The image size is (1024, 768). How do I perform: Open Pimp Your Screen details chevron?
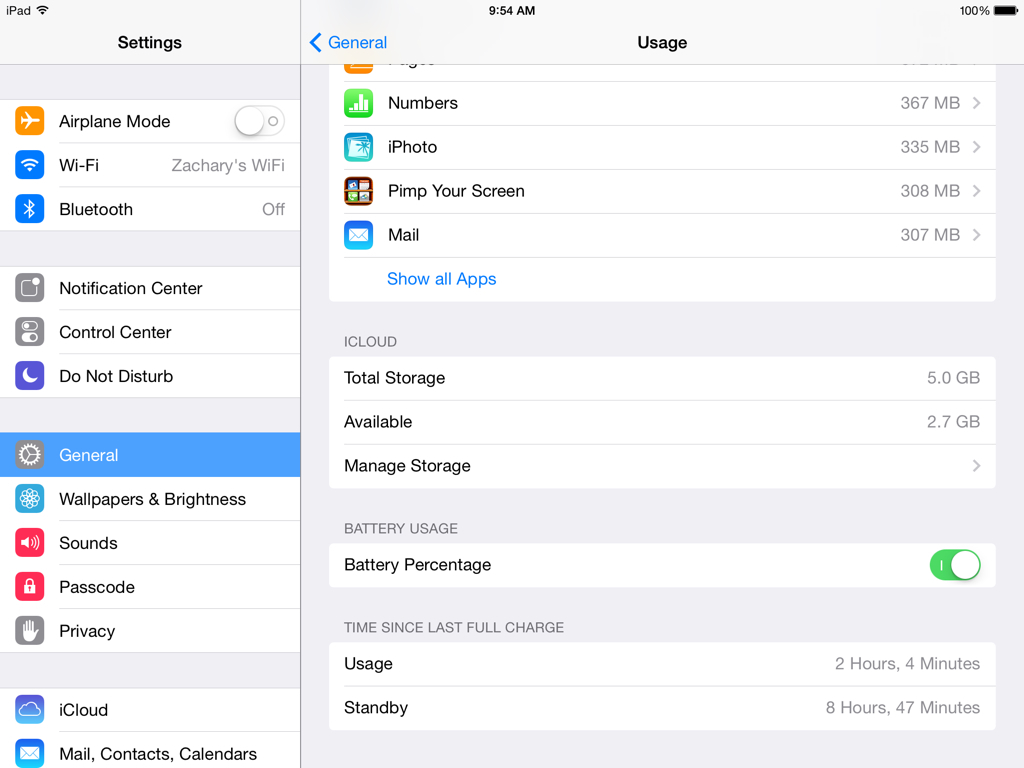pyautogui.click(x=976, y=191)
